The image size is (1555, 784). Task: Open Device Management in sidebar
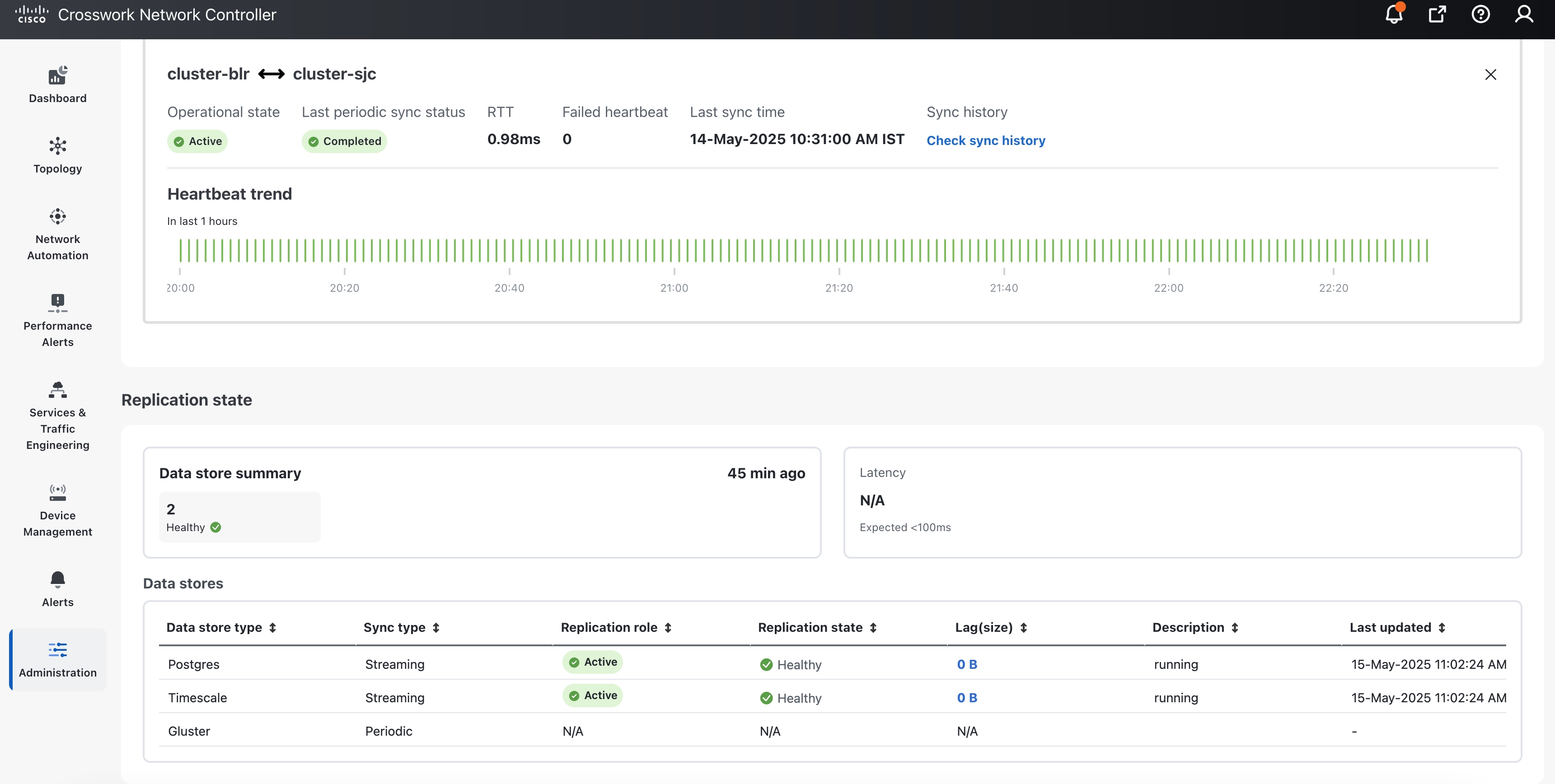pyautogui.click(x=58, y=510)
